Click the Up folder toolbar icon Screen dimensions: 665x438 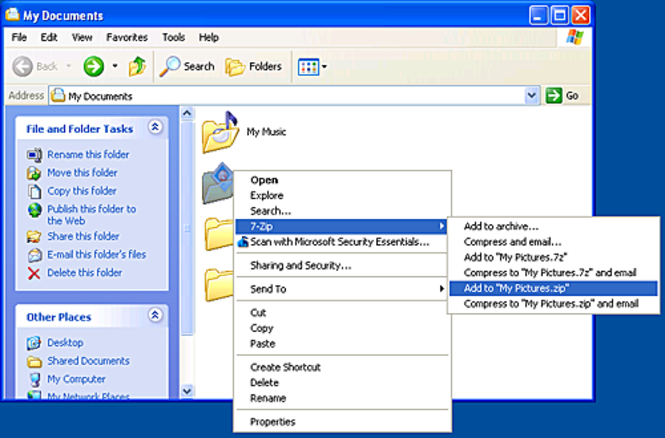(x=137, y=67)
